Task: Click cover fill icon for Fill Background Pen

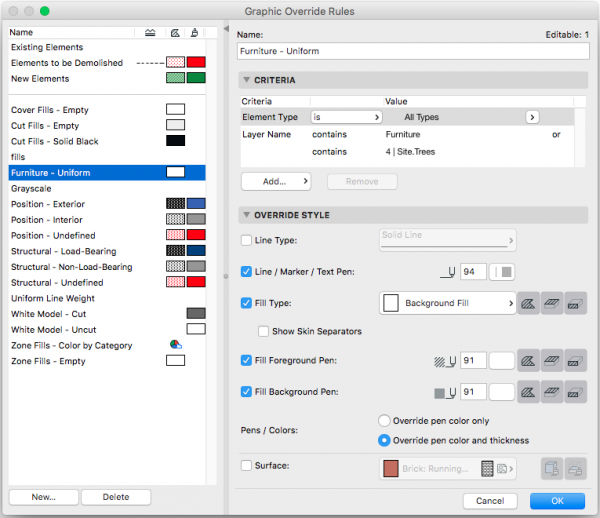Action: pyautogui.click(x=552, y=392)
